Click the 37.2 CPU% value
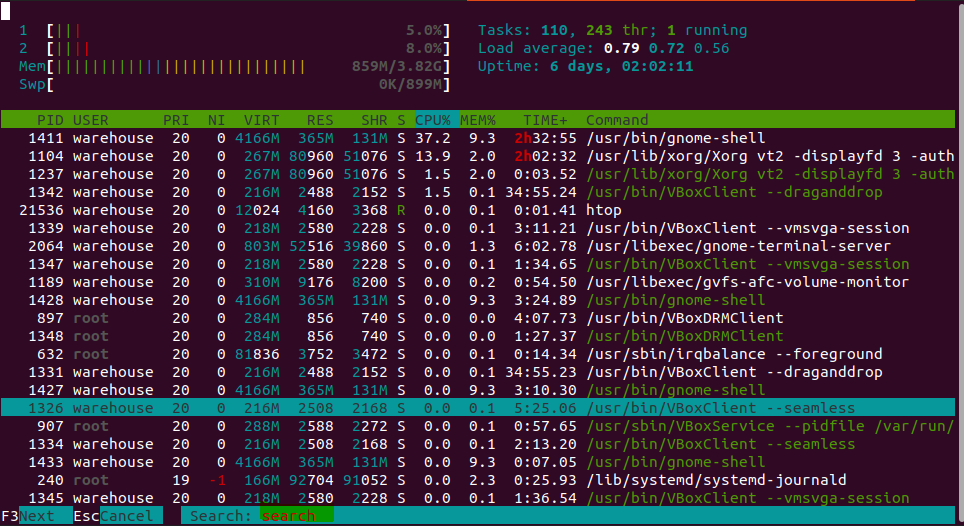Image resolution: width=964 pixels, height=526 pixels. [433, 138]
